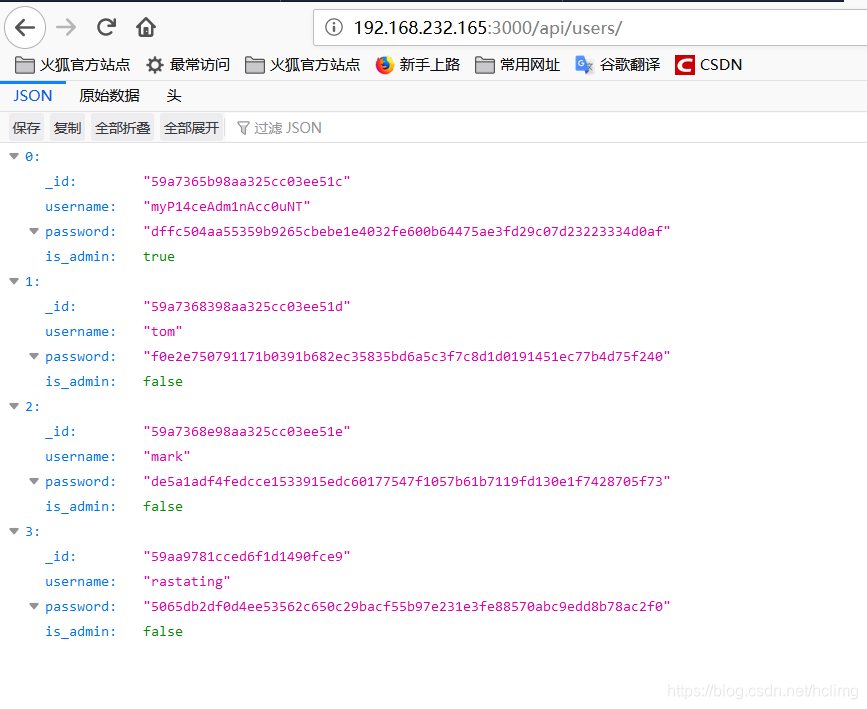Collapse password of item 0 (myP14ceAdm1nAcc0uNT)

pyautogui.click(x=34, y=232)
